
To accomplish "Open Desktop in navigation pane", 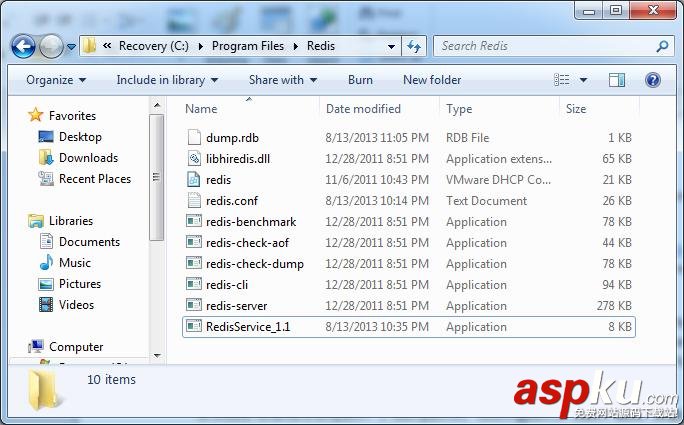I will click(80, 137).
